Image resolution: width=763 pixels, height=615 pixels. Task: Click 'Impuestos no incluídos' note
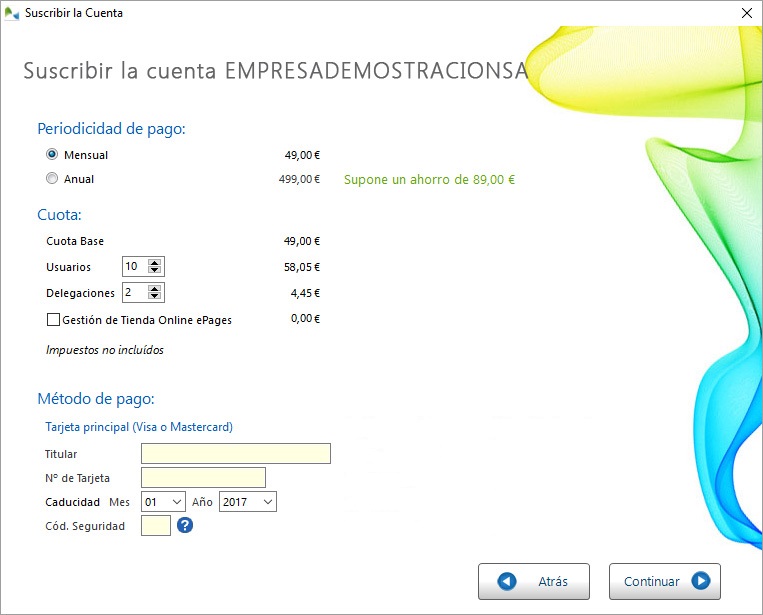(105, 350)
